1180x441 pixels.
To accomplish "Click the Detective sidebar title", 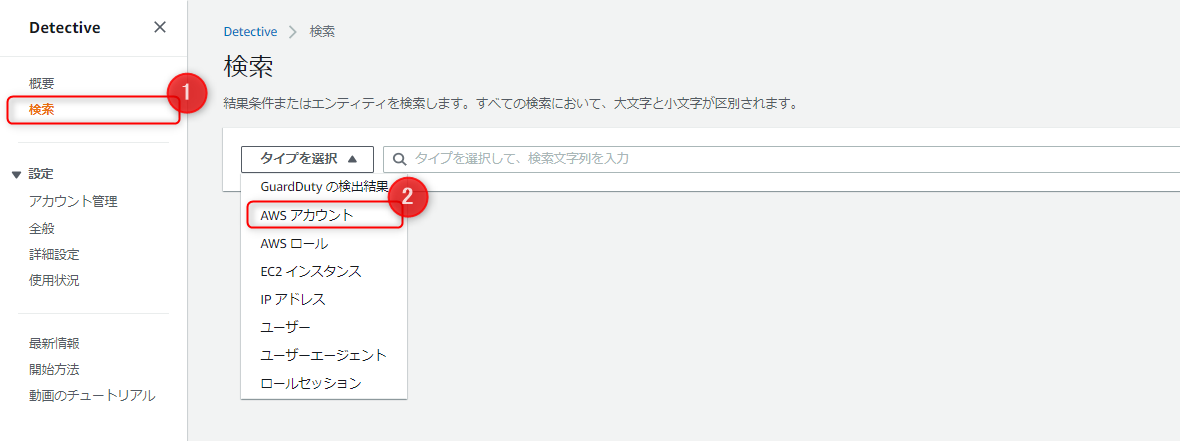I will [x=65, y=28].
